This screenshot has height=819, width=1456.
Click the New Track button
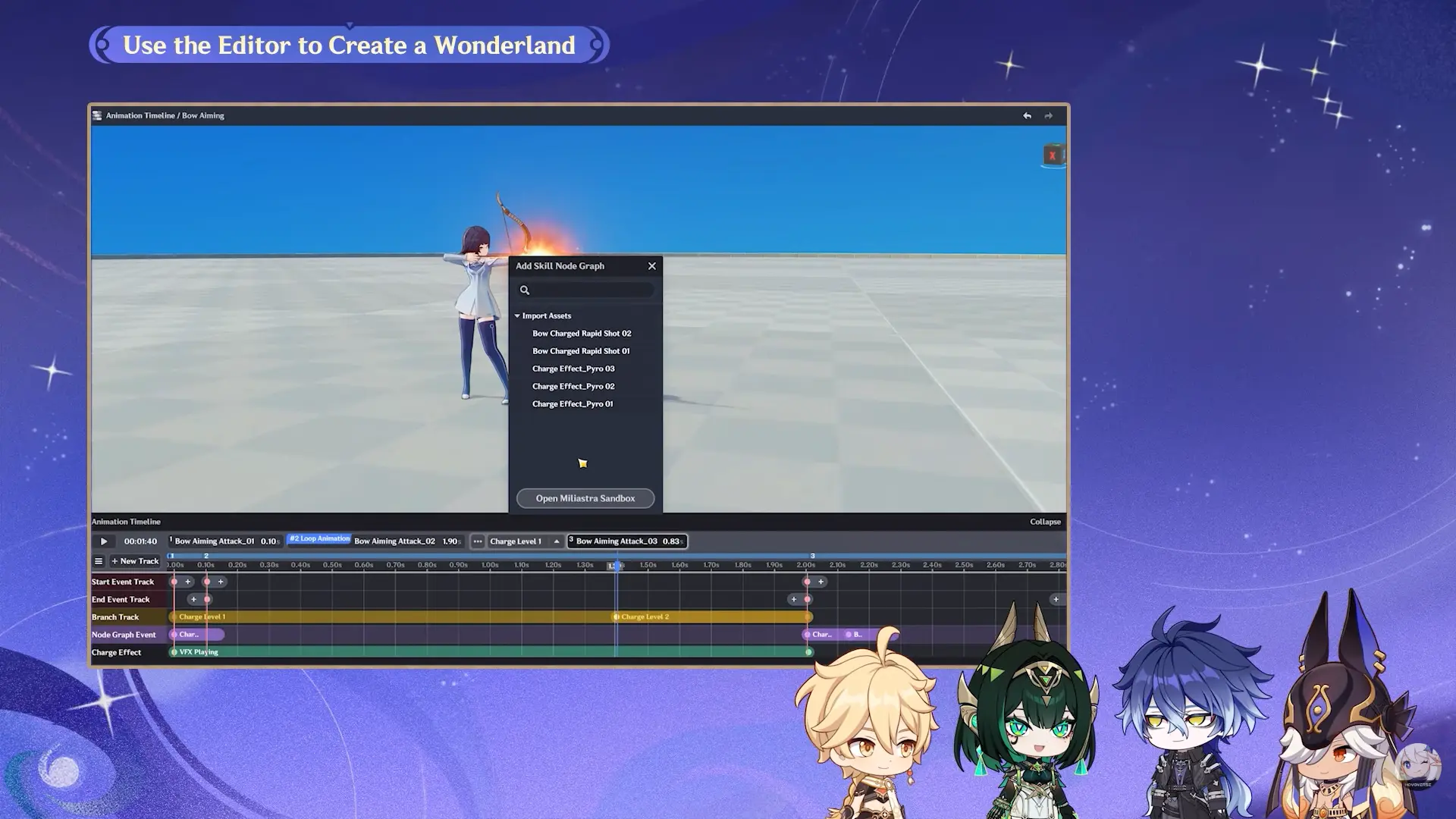click(x=135, y=561)
